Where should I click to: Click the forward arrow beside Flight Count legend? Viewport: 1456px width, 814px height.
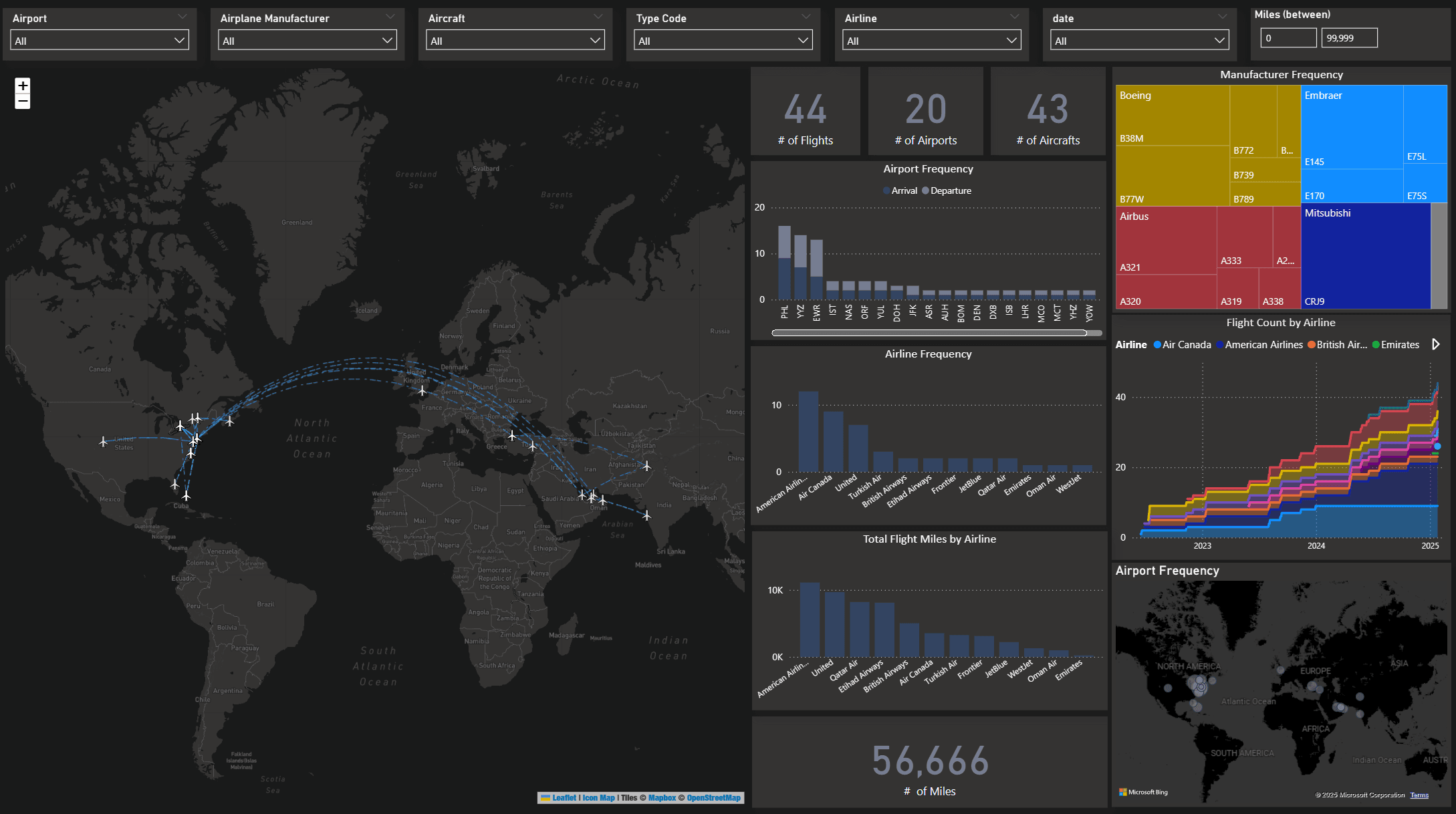point(1436,344)
